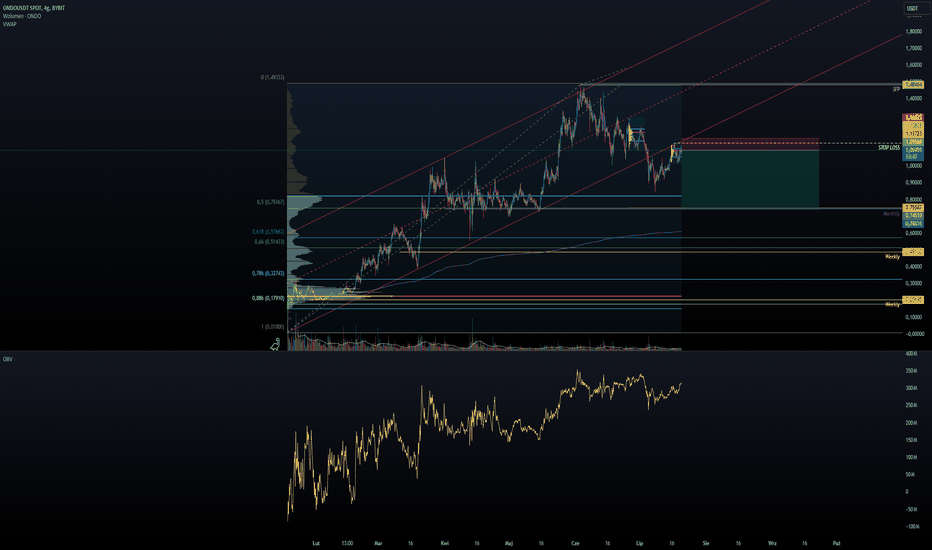
Task: Click the 0,618 Fibonacci level label
Action: click(x=268, y=232)
